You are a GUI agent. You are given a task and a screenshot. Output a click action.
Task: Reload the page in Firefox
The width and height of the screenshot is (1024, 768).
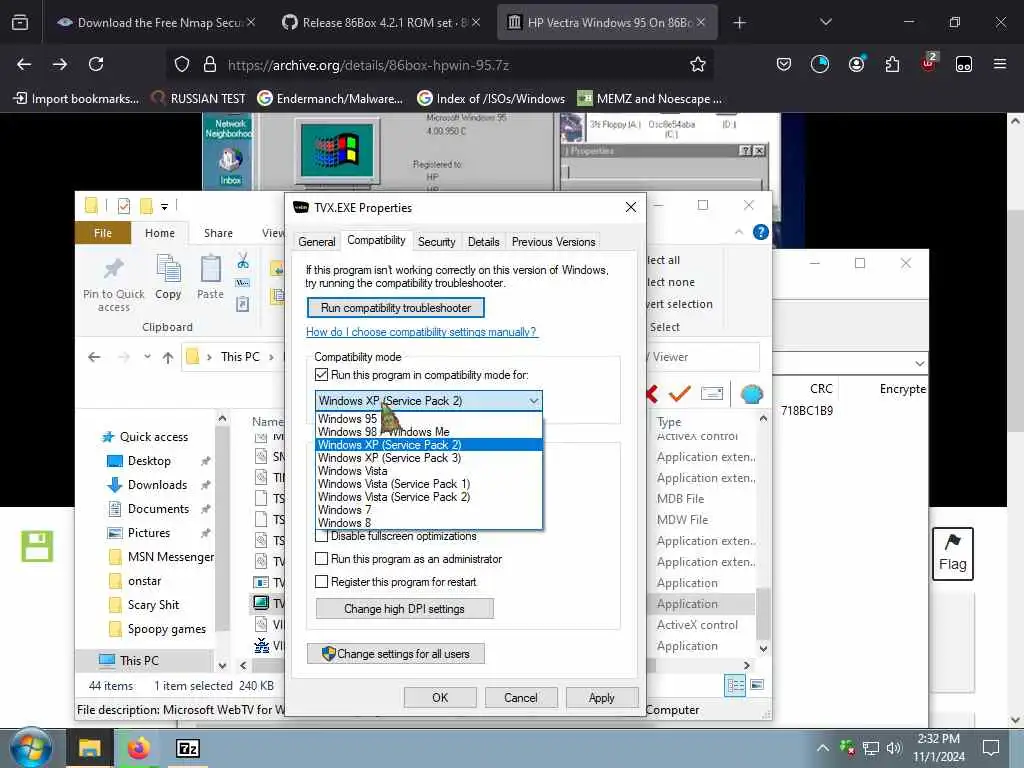click(x=96, y=64)
